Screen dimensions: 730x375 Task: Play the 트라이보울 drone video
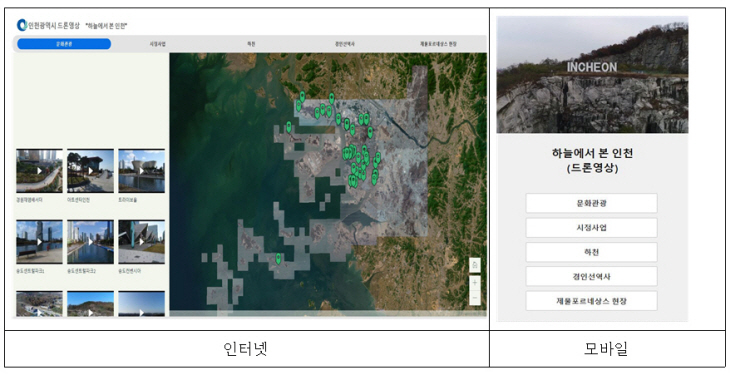[x=142, y=171]
